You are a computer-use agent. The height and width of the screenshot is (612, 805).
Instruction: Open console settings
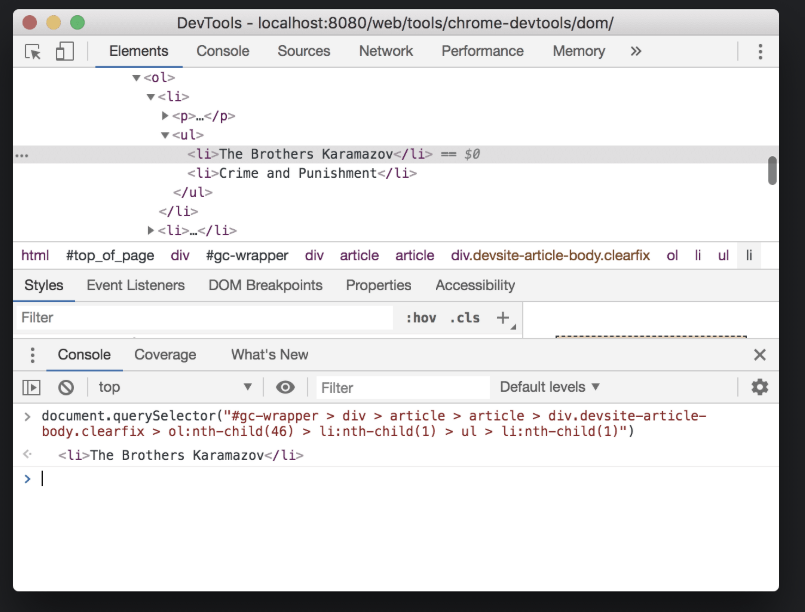pyautogui.click(x=759, y=387)
